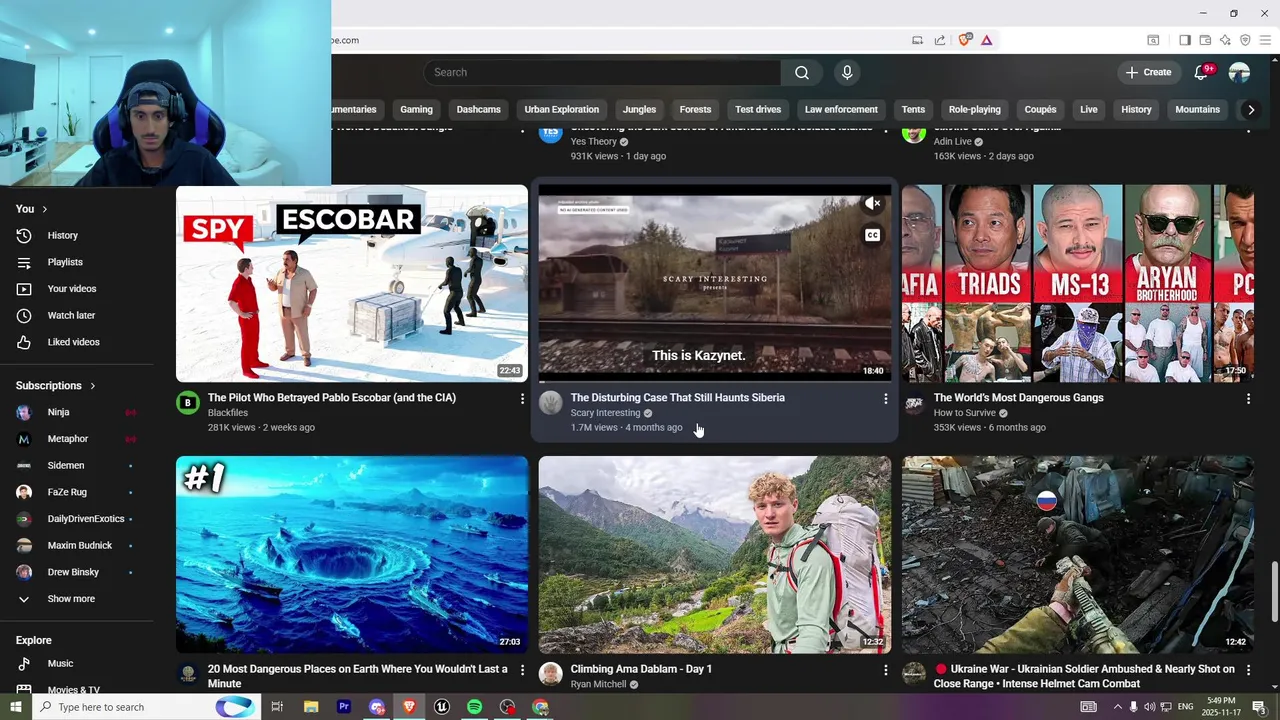1280x720 pixels.
Task: Open Unreal Engine from the taskbar
Action: [442, 707]
